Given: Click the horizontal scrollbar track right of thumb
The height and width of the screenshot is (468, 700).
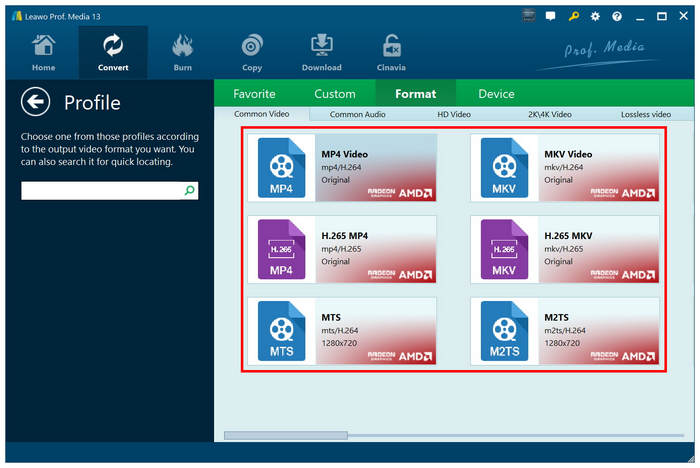Looking at the screenshot, I should [516, 435].
